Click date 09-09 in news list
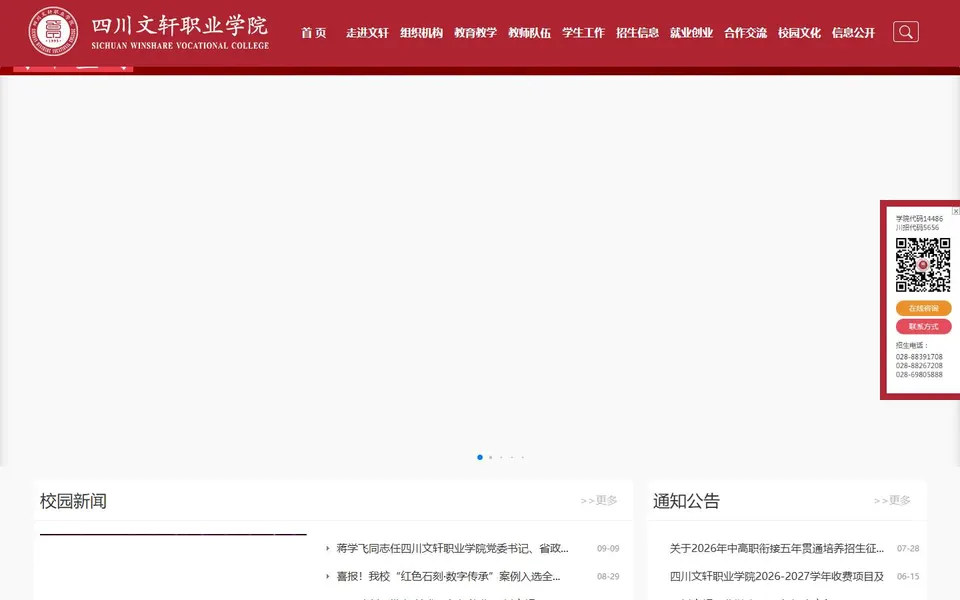Screen dimensions: 960x600 (608, 549)
